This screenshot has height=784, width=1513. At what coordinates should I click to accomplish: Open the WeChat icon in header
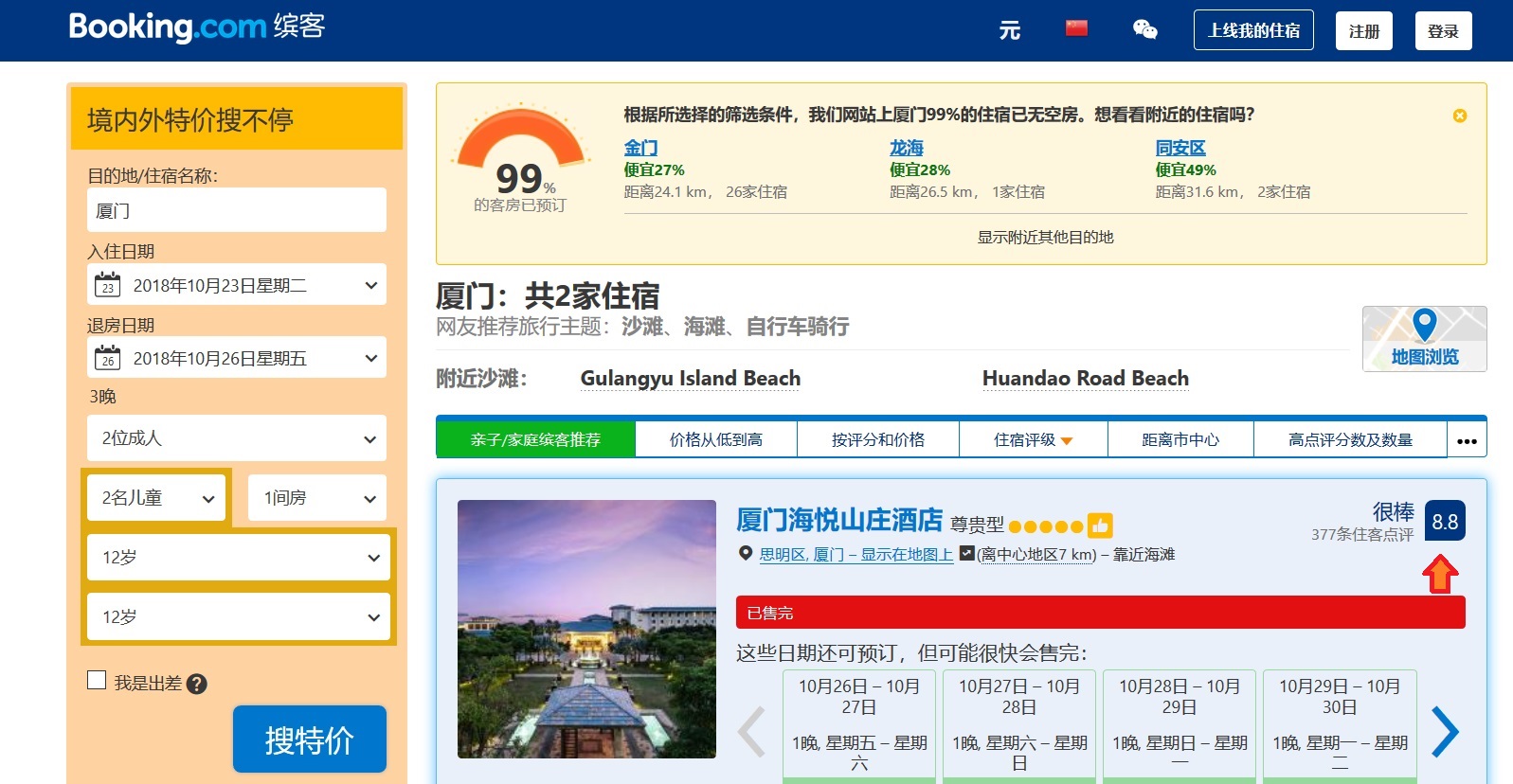[1145, 29]
